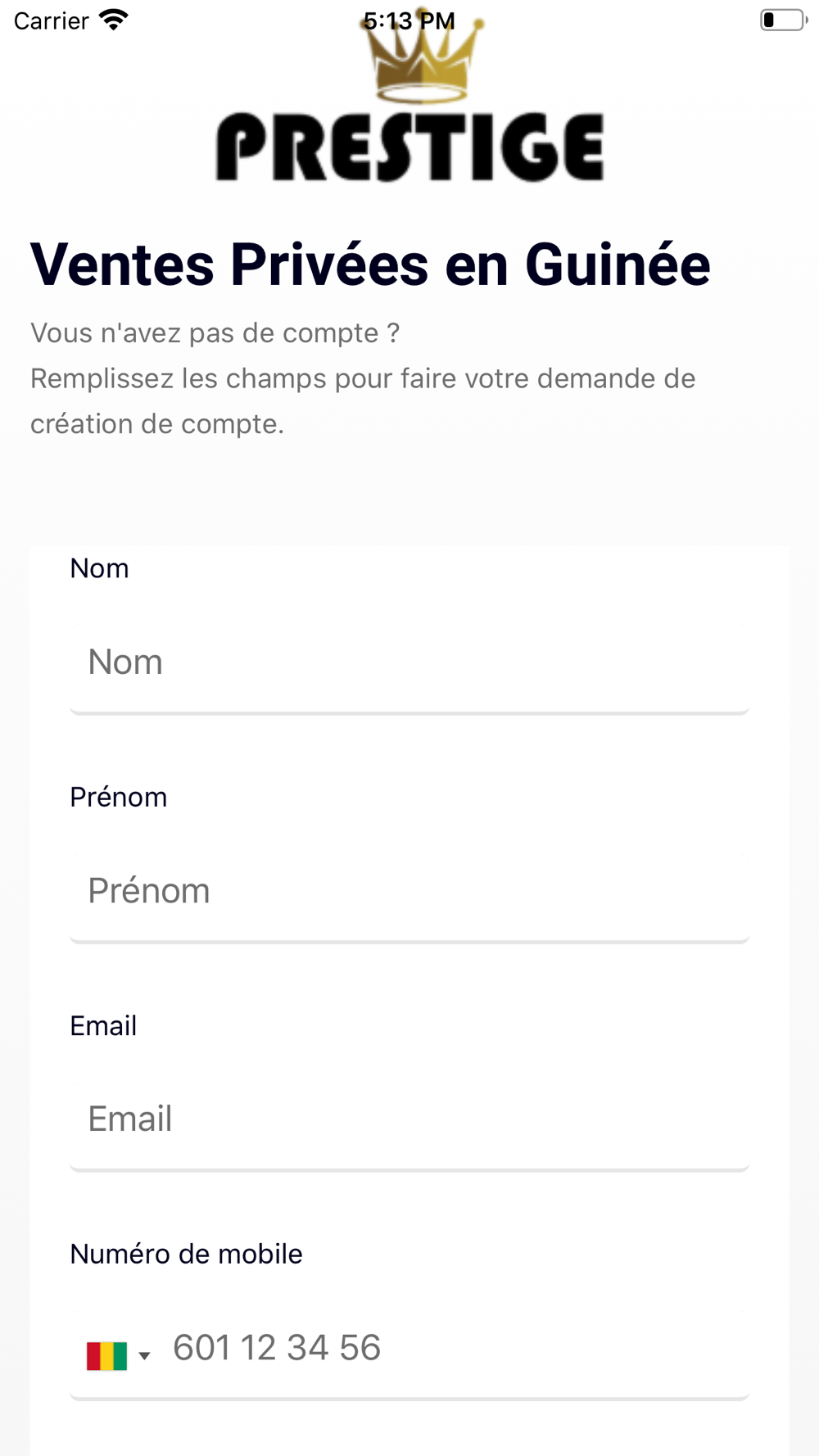Click the Email field label

[x=103, y=1025]
